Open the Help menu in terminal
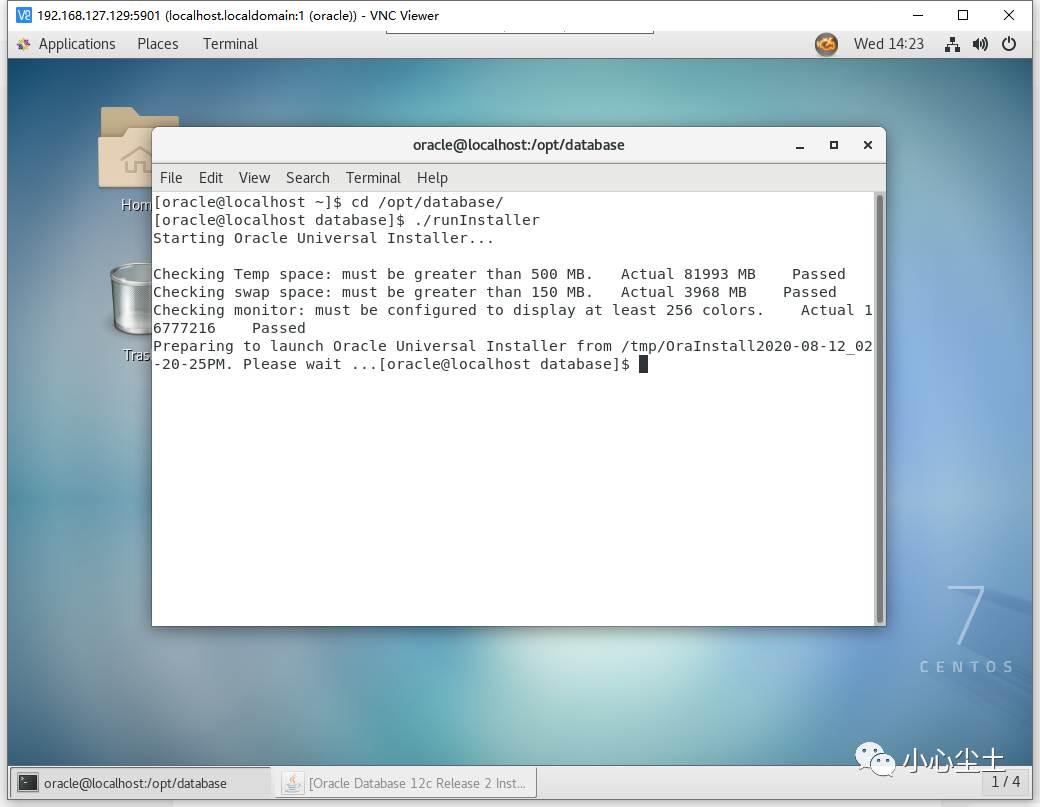The height and width of the screenshot is (807, 1040). click(x=432, y=178)
